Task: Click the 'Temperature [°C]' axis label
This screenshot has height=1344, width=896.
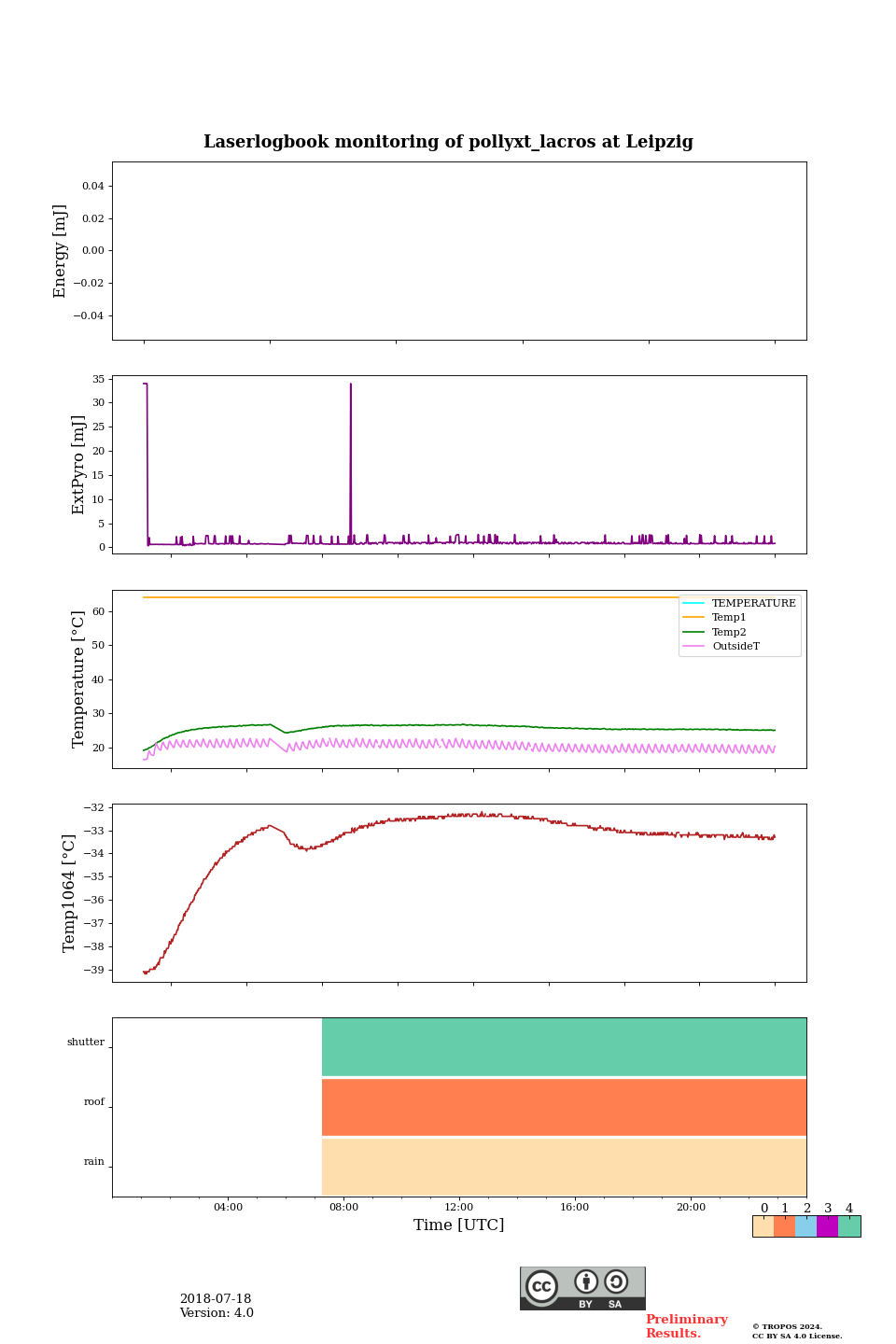Action: tap(78, 679)
